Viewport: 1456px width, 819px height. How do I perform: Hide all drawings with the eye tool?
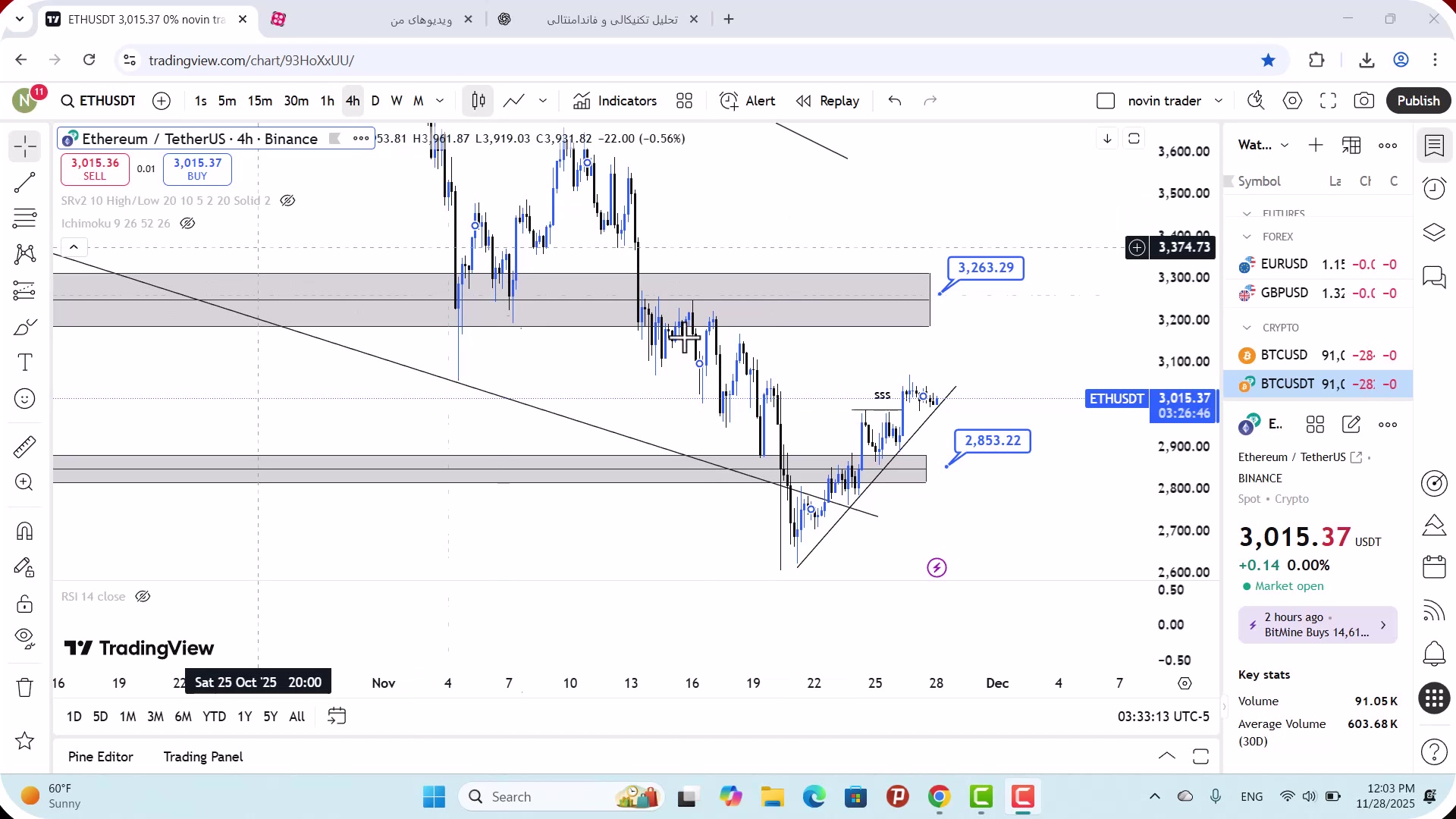[x=25, y=639]
